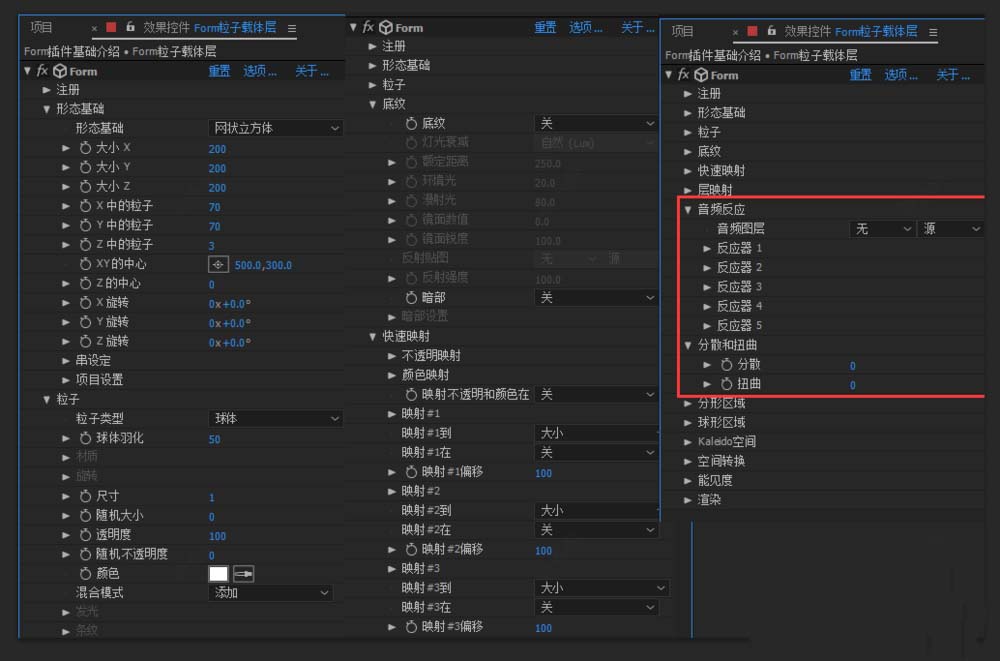This screenshot has width=1000, height=661.
Task: Click the XY的中心 crosshair point picker
Action: (217, 265)
